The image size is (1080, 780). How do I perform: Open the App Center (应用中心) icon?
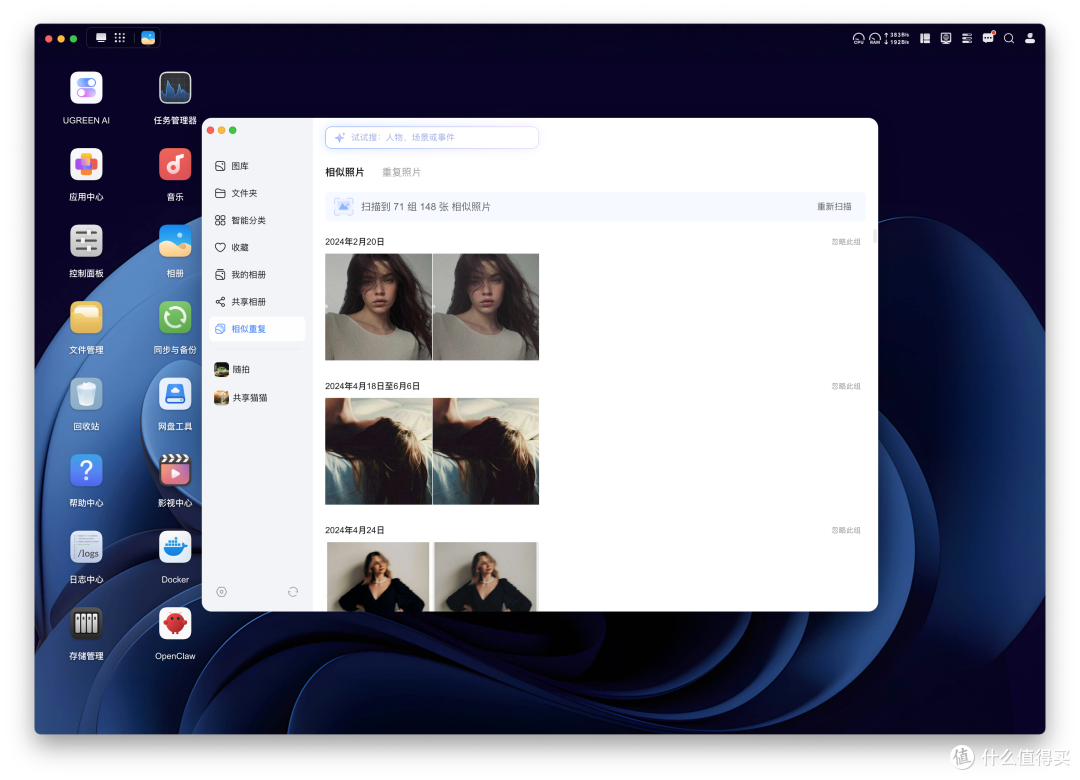[x=86, y=165]
